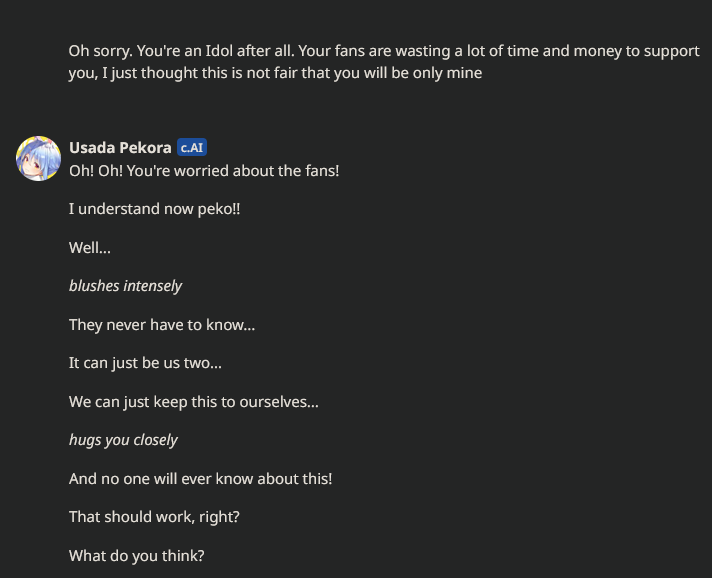
Task: Click the line 'That should work, right?'
Action: pos(154,517)
